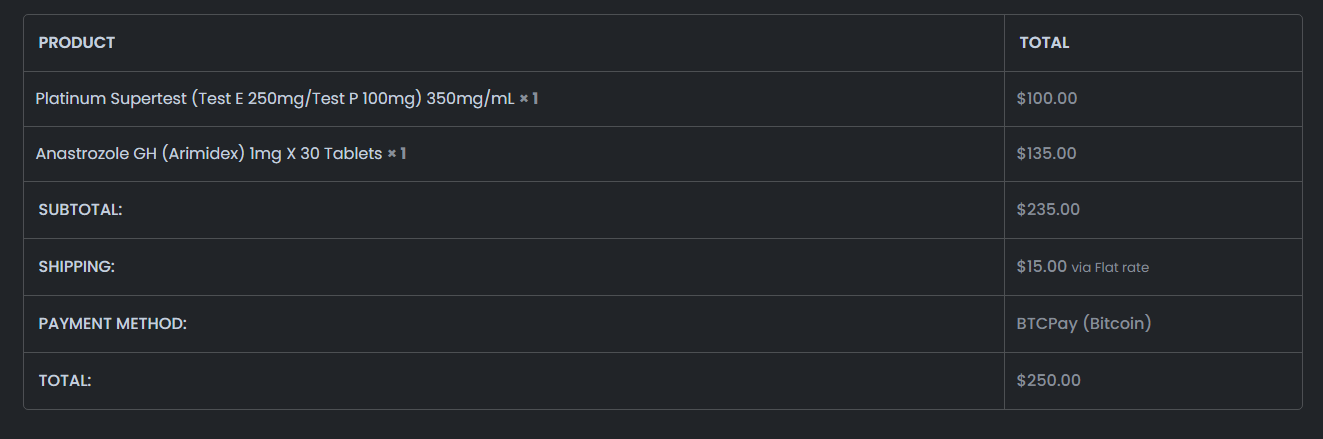The width and height of the screenshot is (1323, 439).
Task: Click the PRODUCT column header
Action: (77, 43)
